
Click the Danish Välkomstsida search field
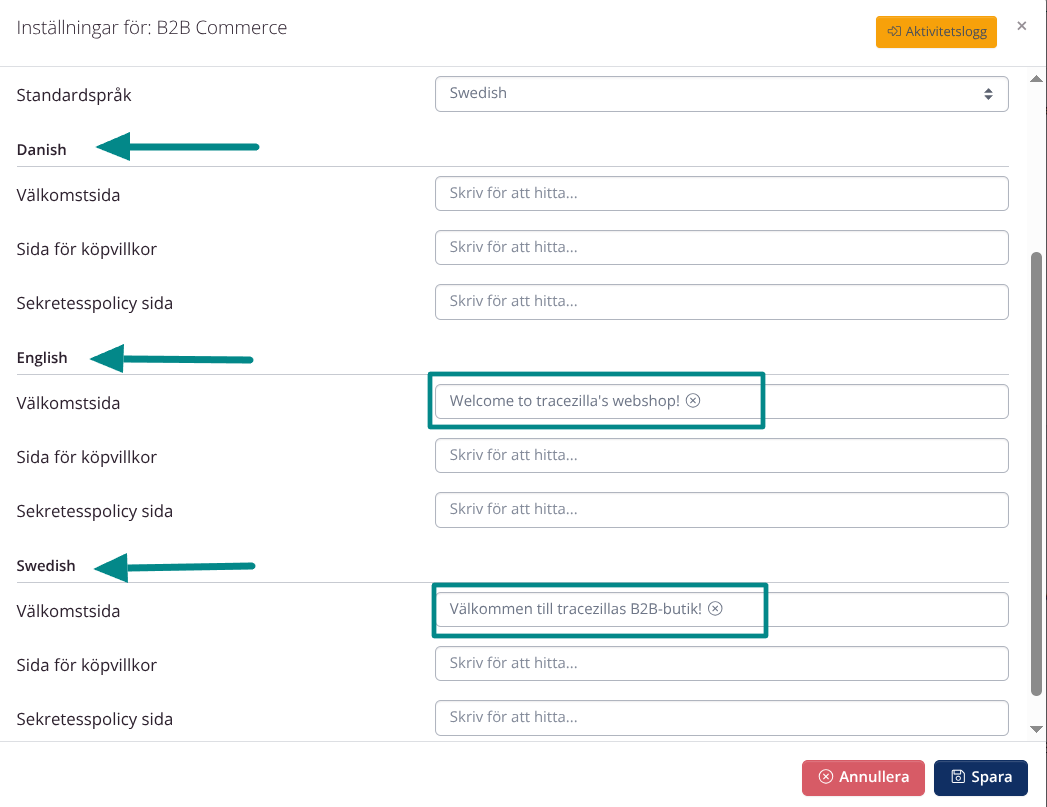pyautogui.click(x=721, y=193)
